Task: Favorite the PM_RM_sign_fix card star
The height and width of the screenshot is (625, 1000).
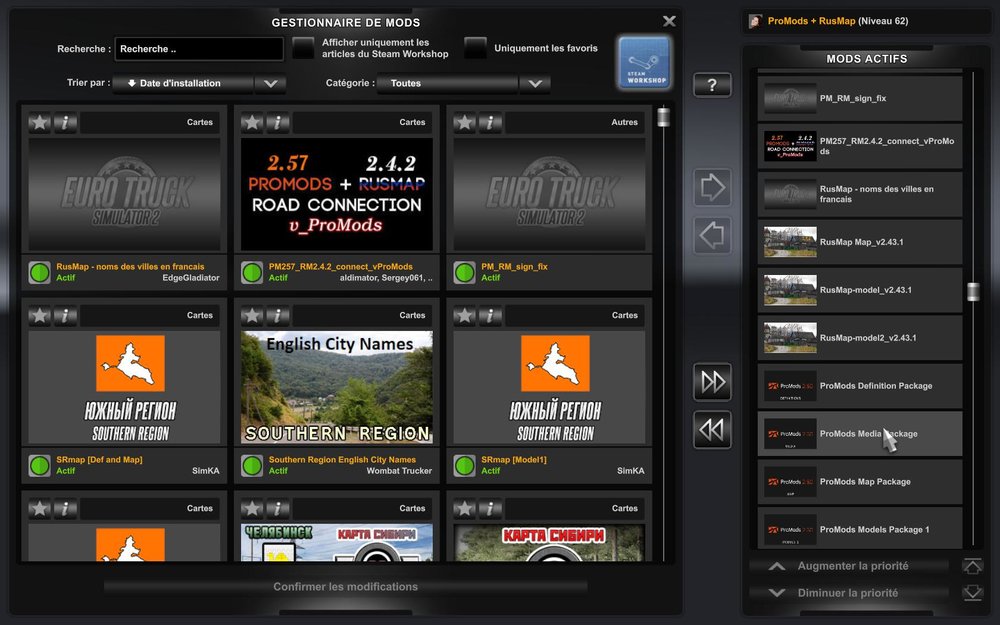Action: tap(464, 122)
